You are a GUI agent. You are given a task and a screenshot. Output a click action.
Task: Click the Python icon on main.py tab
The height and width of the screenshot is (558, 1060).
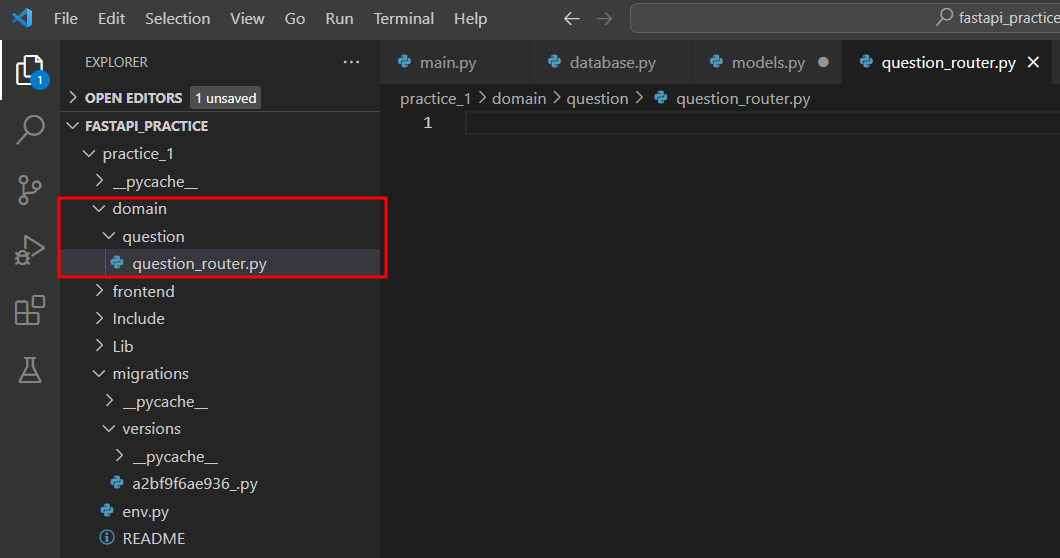(404, 62)
